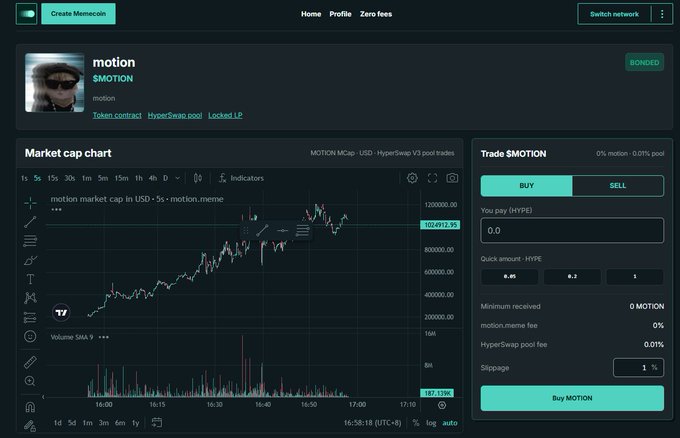Expand Volume SMA 9 indicator options
680x438 pixels.
click(104, 337)
